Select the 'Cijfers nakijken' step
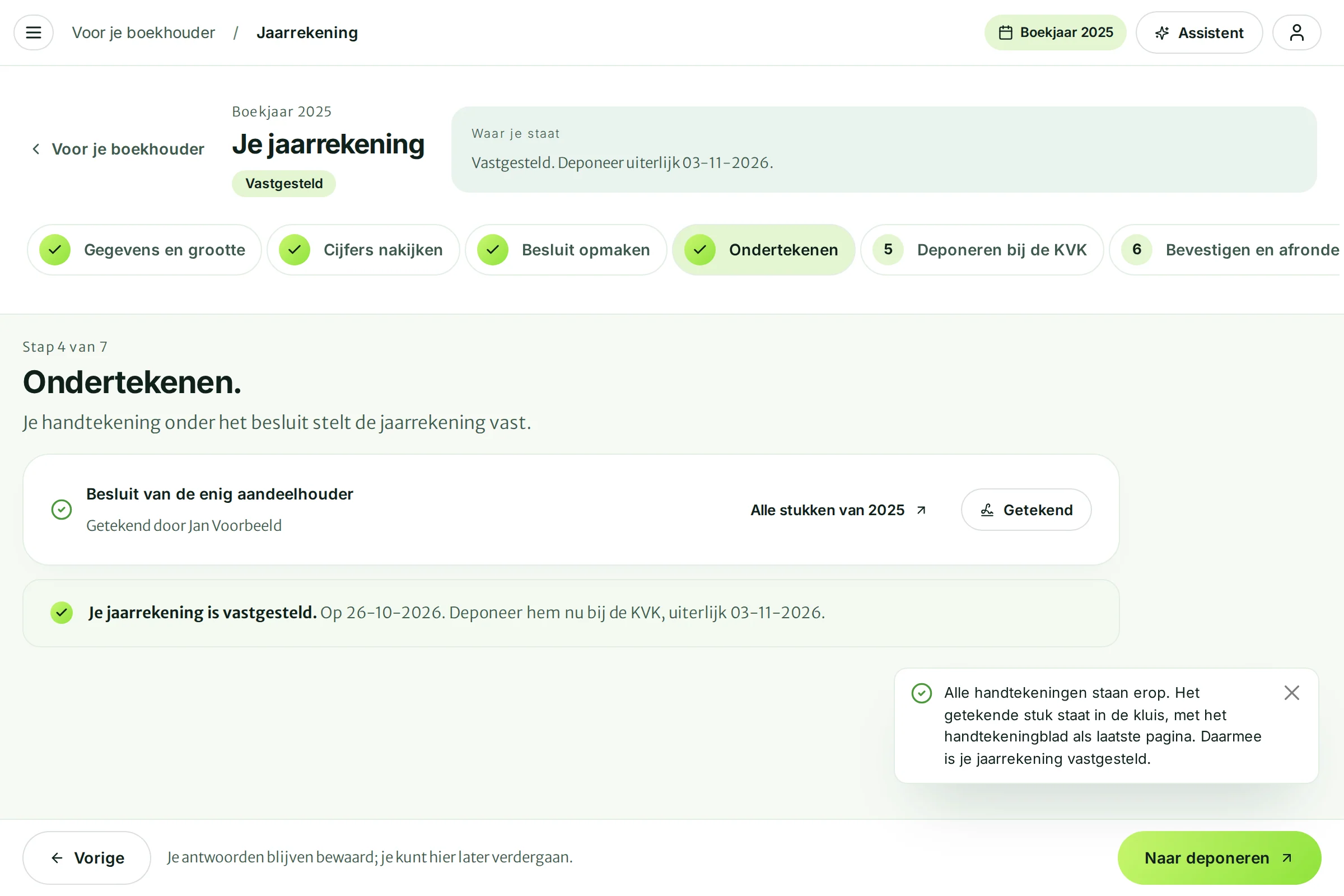The image size is (1344, 896). pos(363,250)
